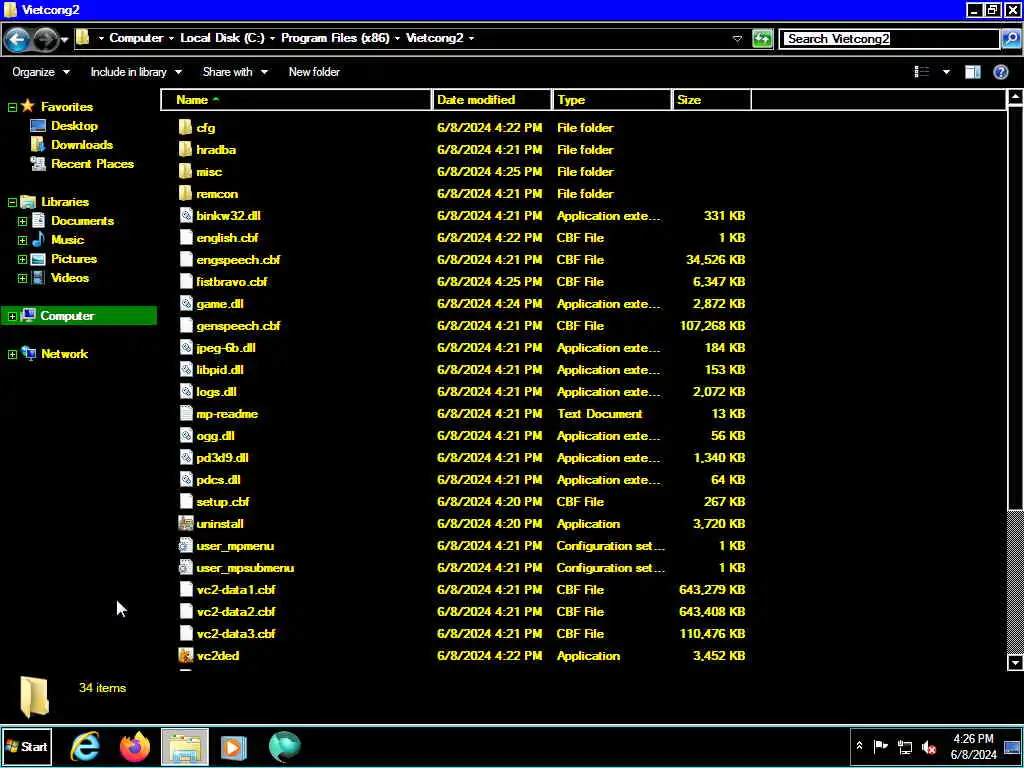Select the game.dll file icon
The height and width of the screenshot is (768, 1024).
[x=185, y=304]
